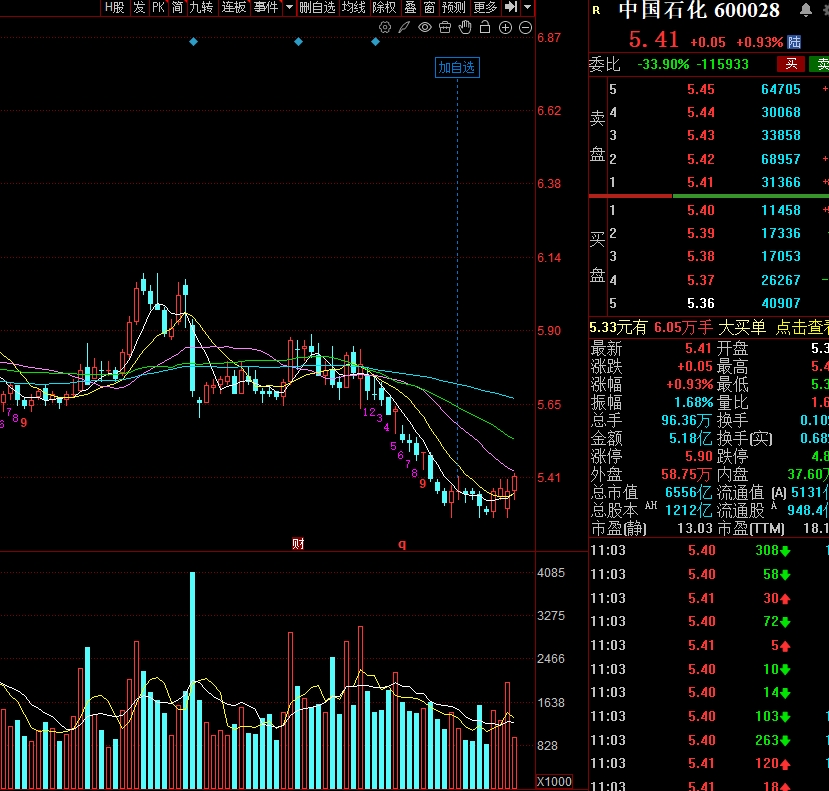829x791 pixels.
Task: Click the red 买 buy button
Action: tap(791, 65)
